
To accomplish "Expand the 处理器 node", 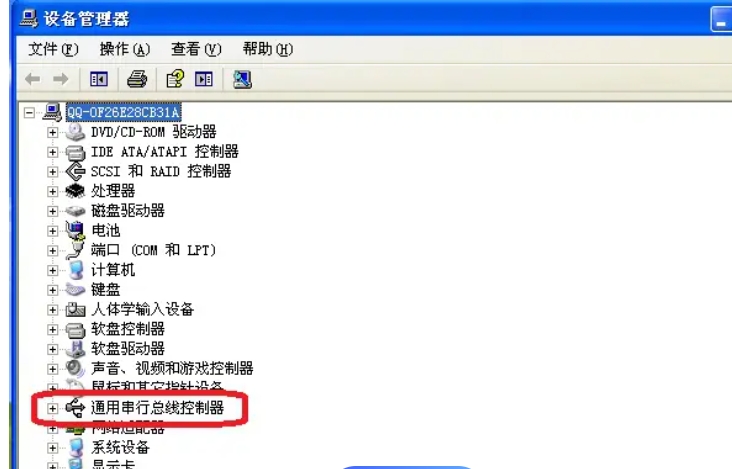I will (52, 191).
